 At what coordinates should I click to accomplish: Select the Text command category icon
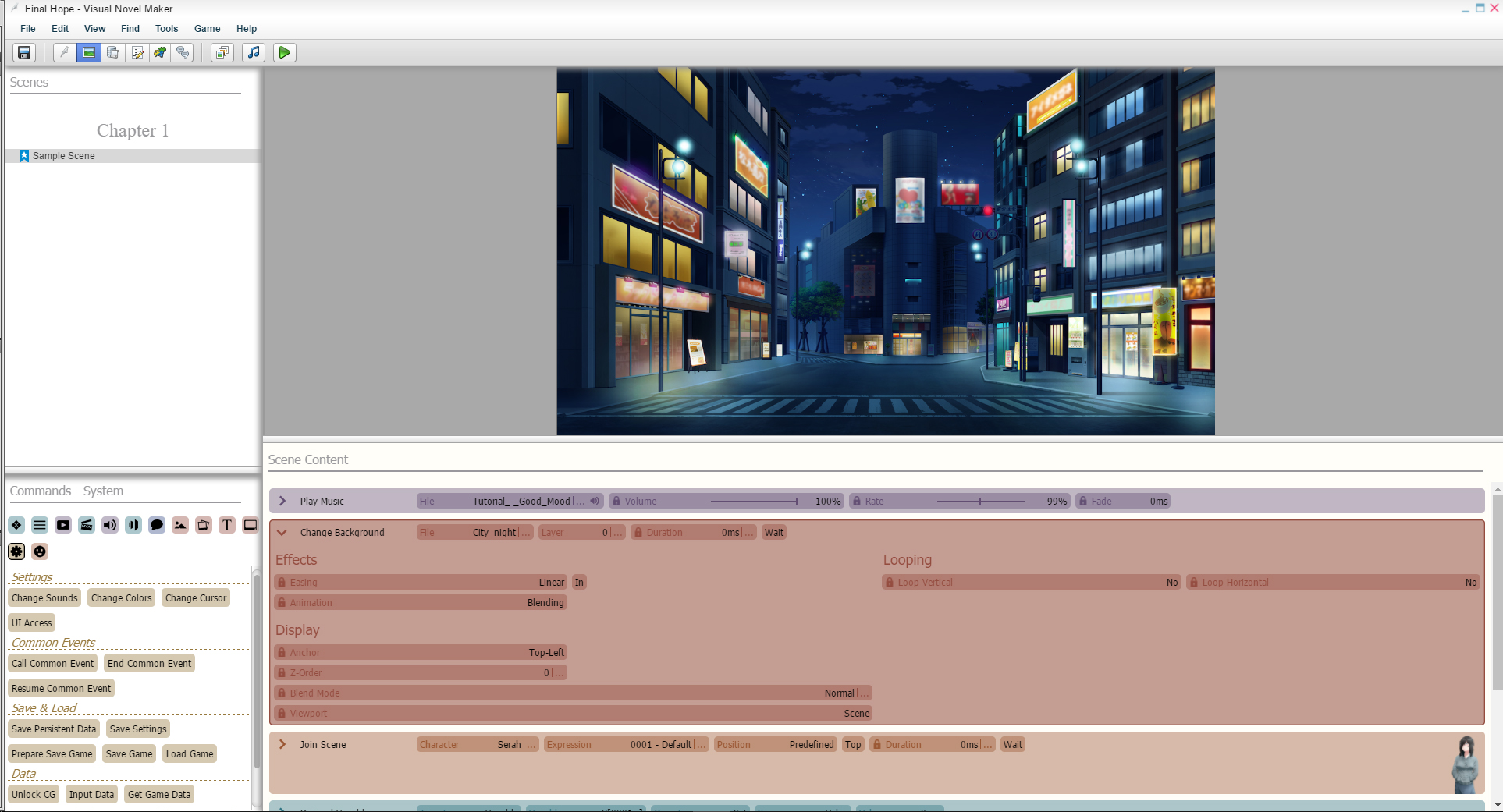(227, 525)
